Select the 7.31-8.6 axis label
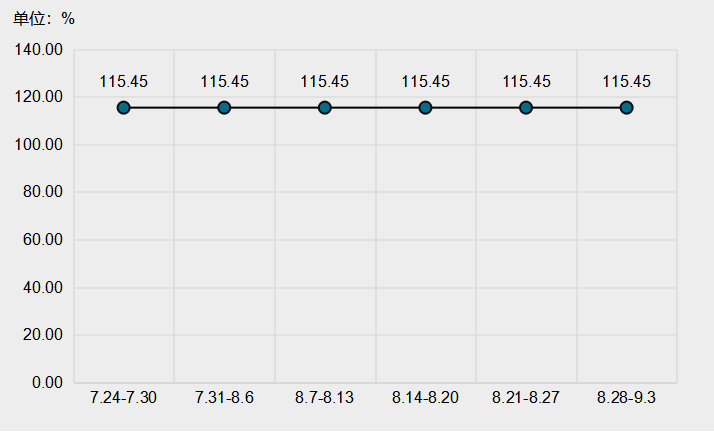Viewport: 714px width, 444px height. (x=224, y=398)
